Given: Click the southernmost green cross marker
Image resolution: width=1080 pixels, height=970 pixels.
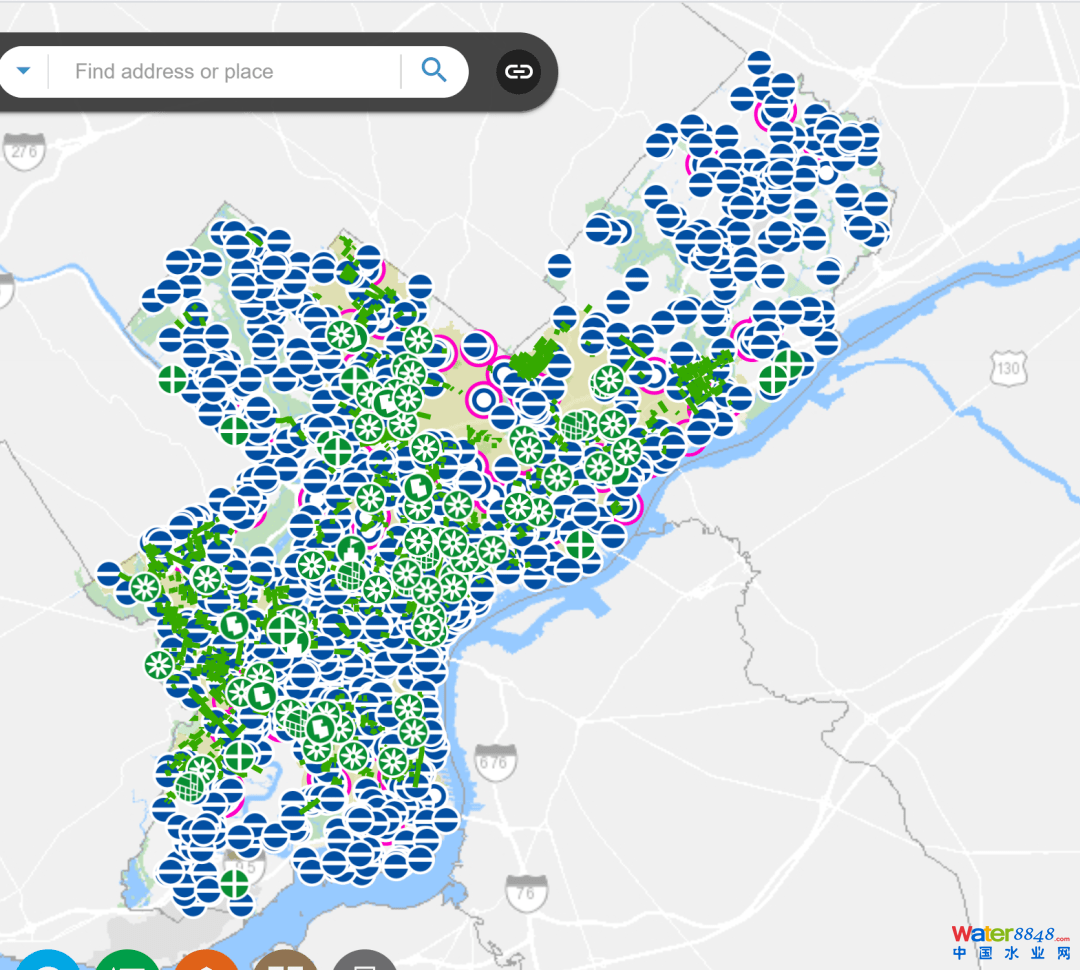Looking at the screenshot, I should pos(234,883).
